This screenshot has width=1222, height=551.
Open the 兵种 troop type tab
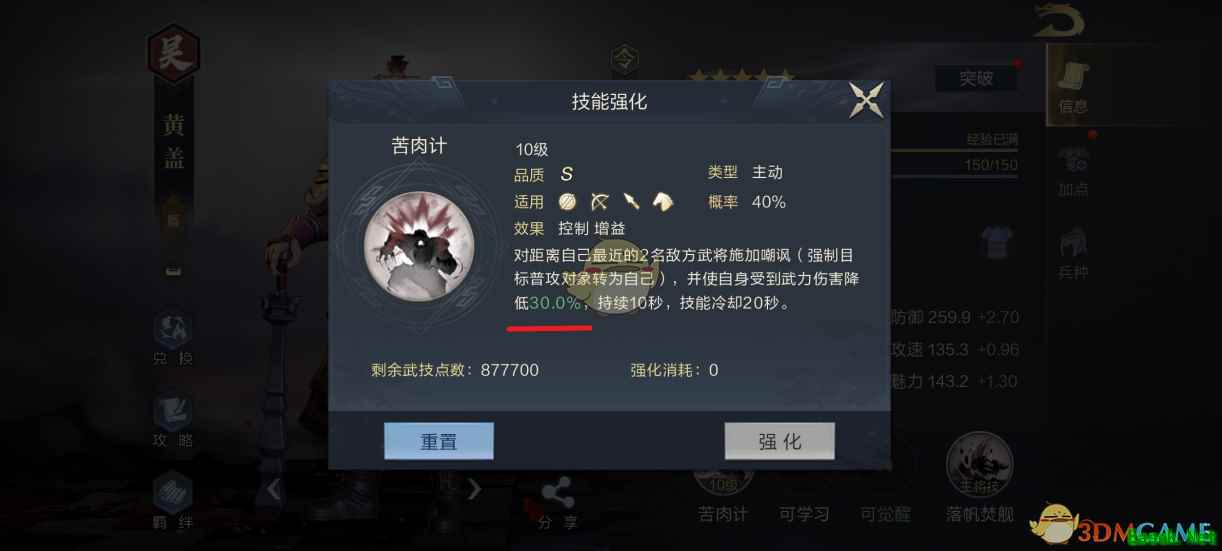point(1073,253)
